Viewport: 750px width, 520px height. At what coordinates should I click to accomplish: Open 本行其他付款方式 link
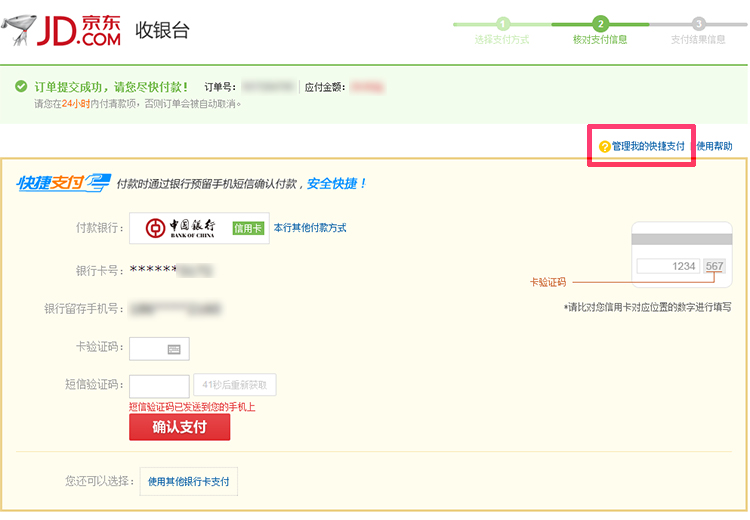tap(310, 228)
